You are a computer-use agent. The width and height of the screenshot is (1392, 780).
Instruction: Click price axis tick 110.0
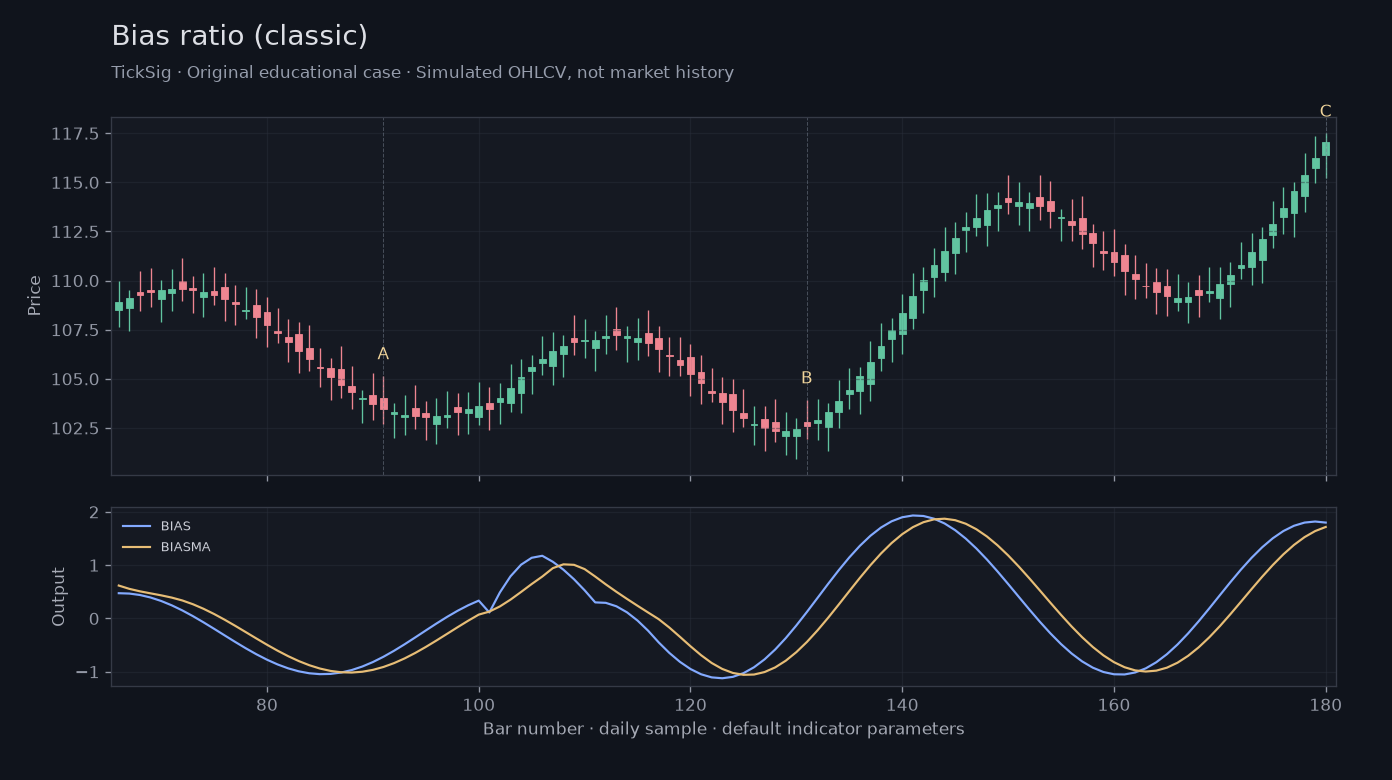[x=75, y=281]
